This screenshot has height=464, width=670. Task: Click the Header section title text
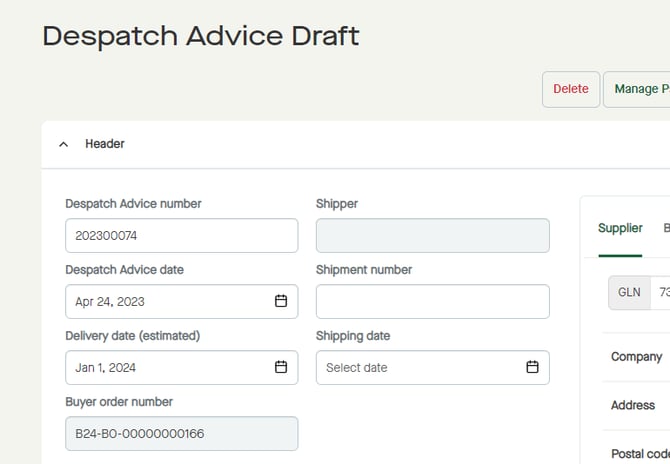pos(105,144)
